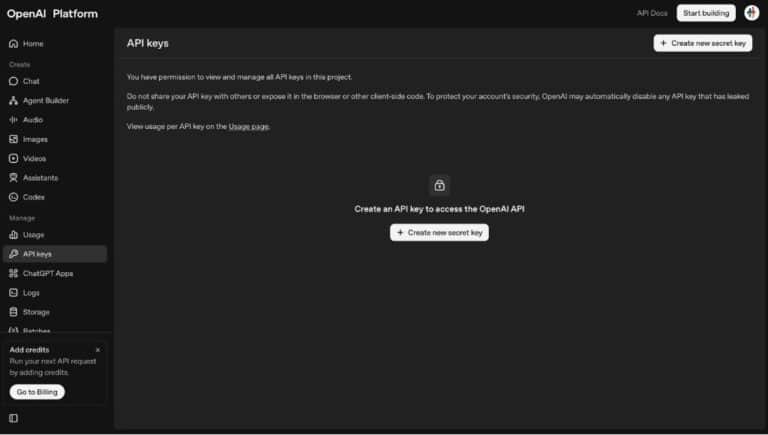The width and height of the screenshot is (768, 435).
Task: Click the Logs icon
Action: click(x=13, y=292)
